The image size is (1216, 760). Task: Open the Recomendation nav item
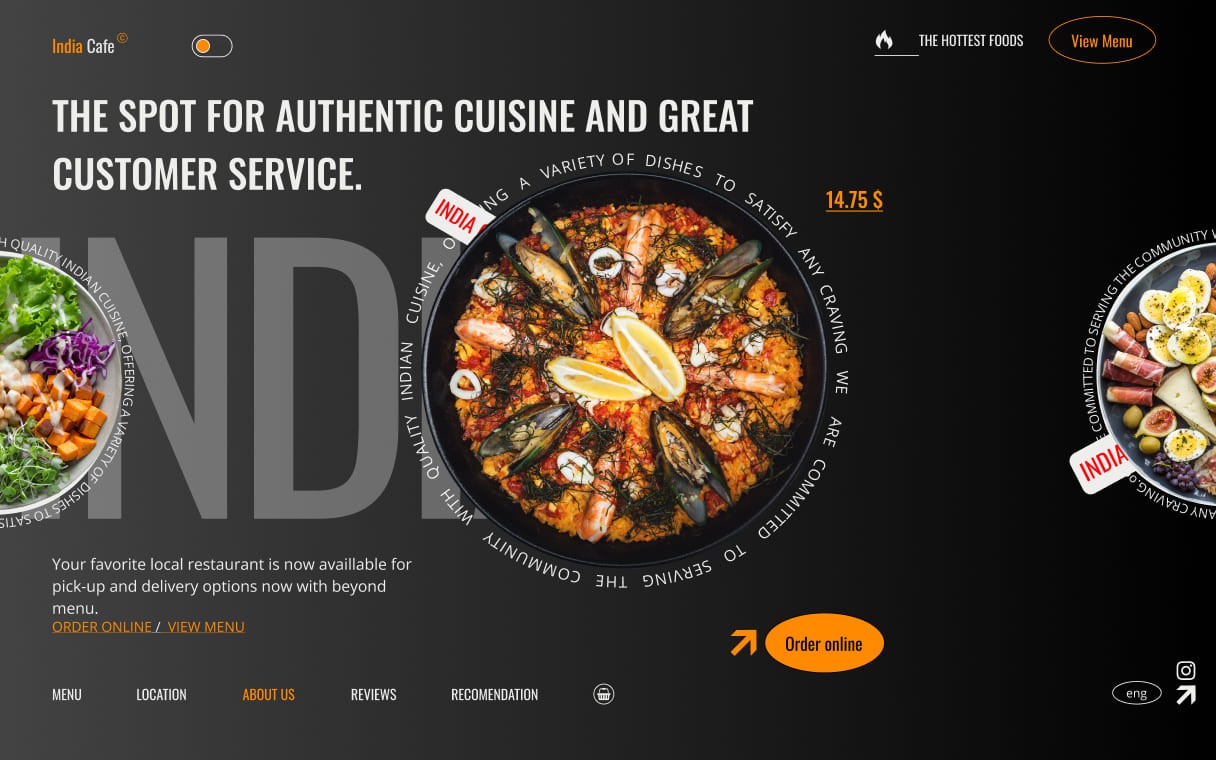pyautogui.click(x=494, y=694)
